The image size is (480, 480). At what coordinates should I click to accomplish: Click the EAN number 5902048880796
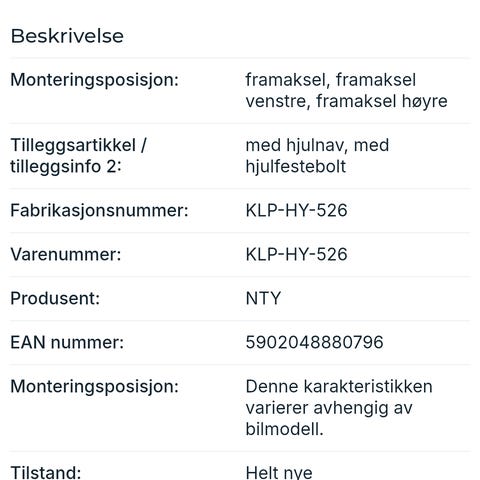pos(314,342)
